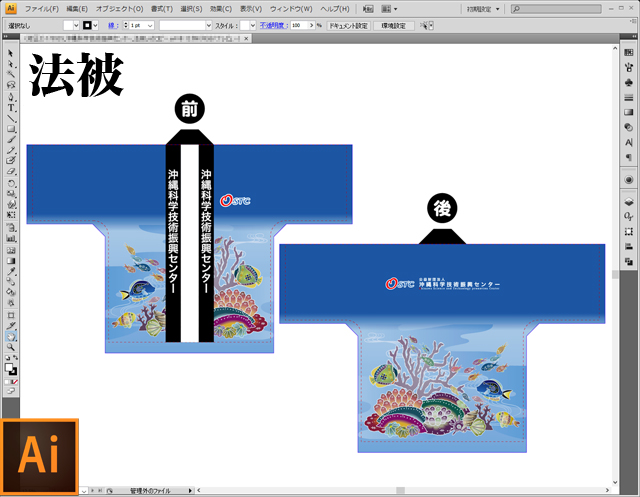Click the black stroke swatch in control bar
This screenshot has height=497, width=640.
[87, 25]
